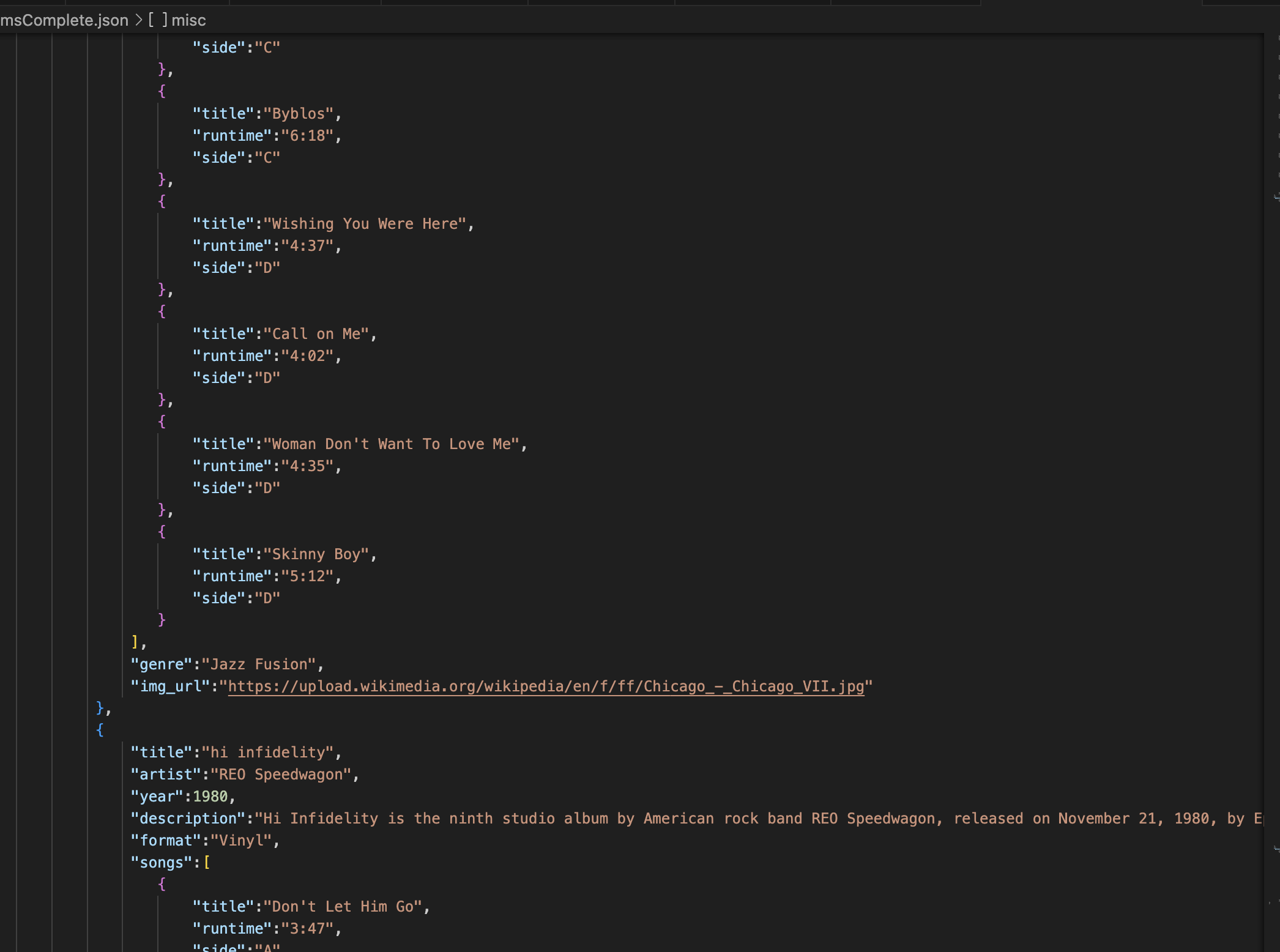Click the opening brace before the Byblos entry
Viewport: 1280px width, 952px height.
click(162, 91)
